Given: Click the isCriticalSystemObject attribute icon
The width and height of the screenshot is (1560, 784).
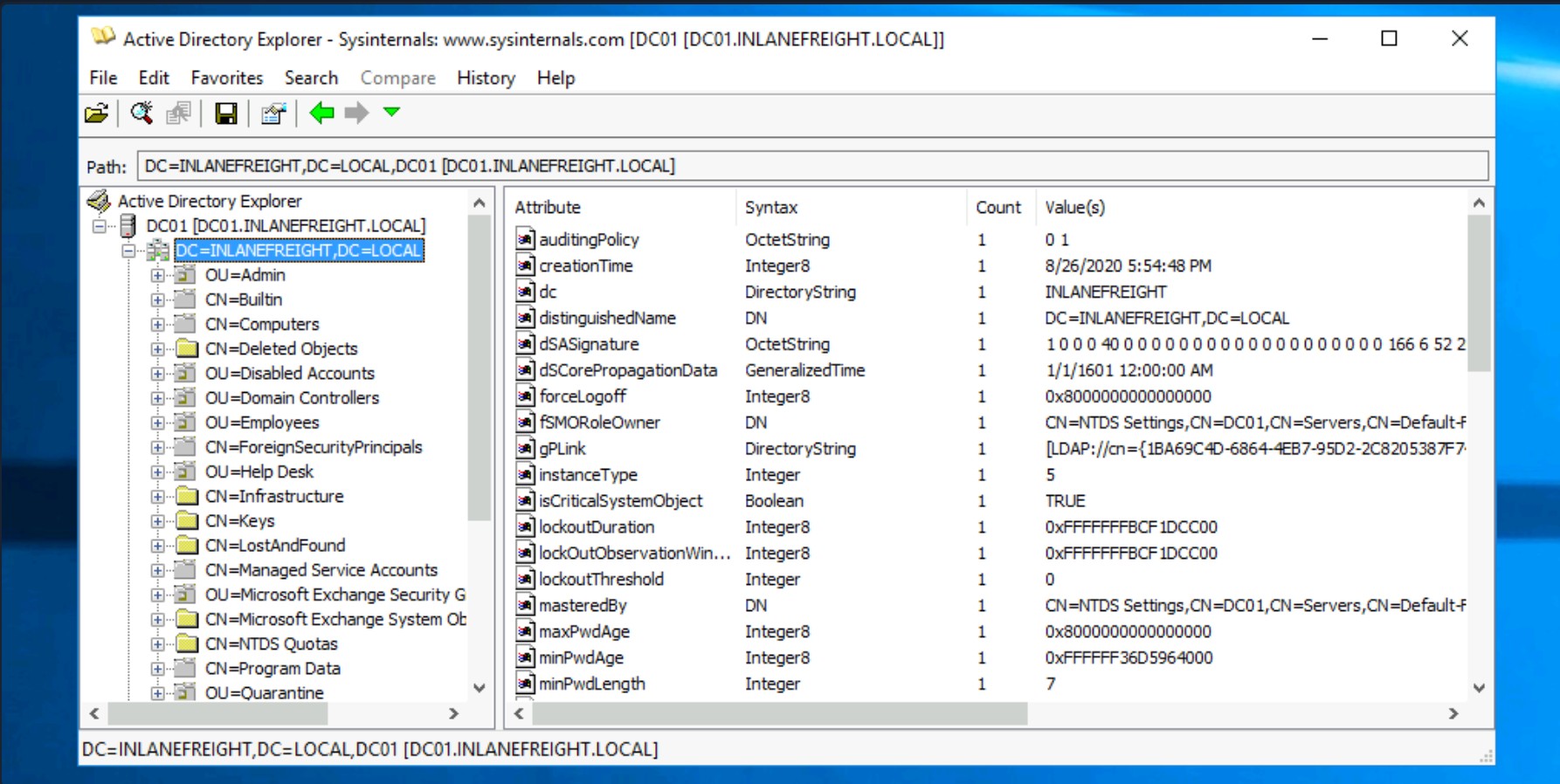Looking at the screenshot, I should click(x=525, y=500).
